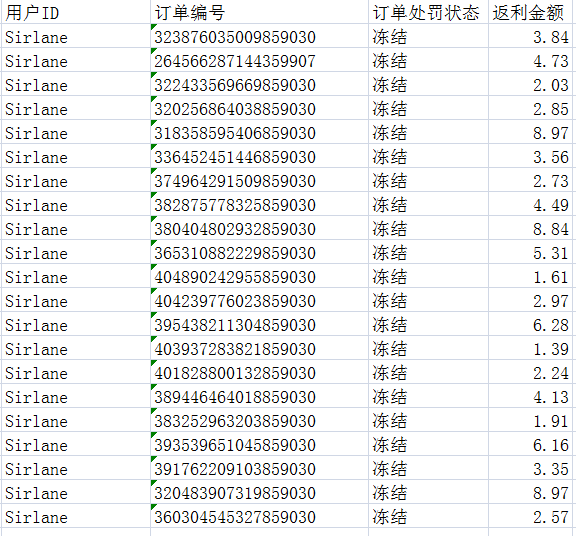Click order number 318358595406859030 cell

coord(259,132)
